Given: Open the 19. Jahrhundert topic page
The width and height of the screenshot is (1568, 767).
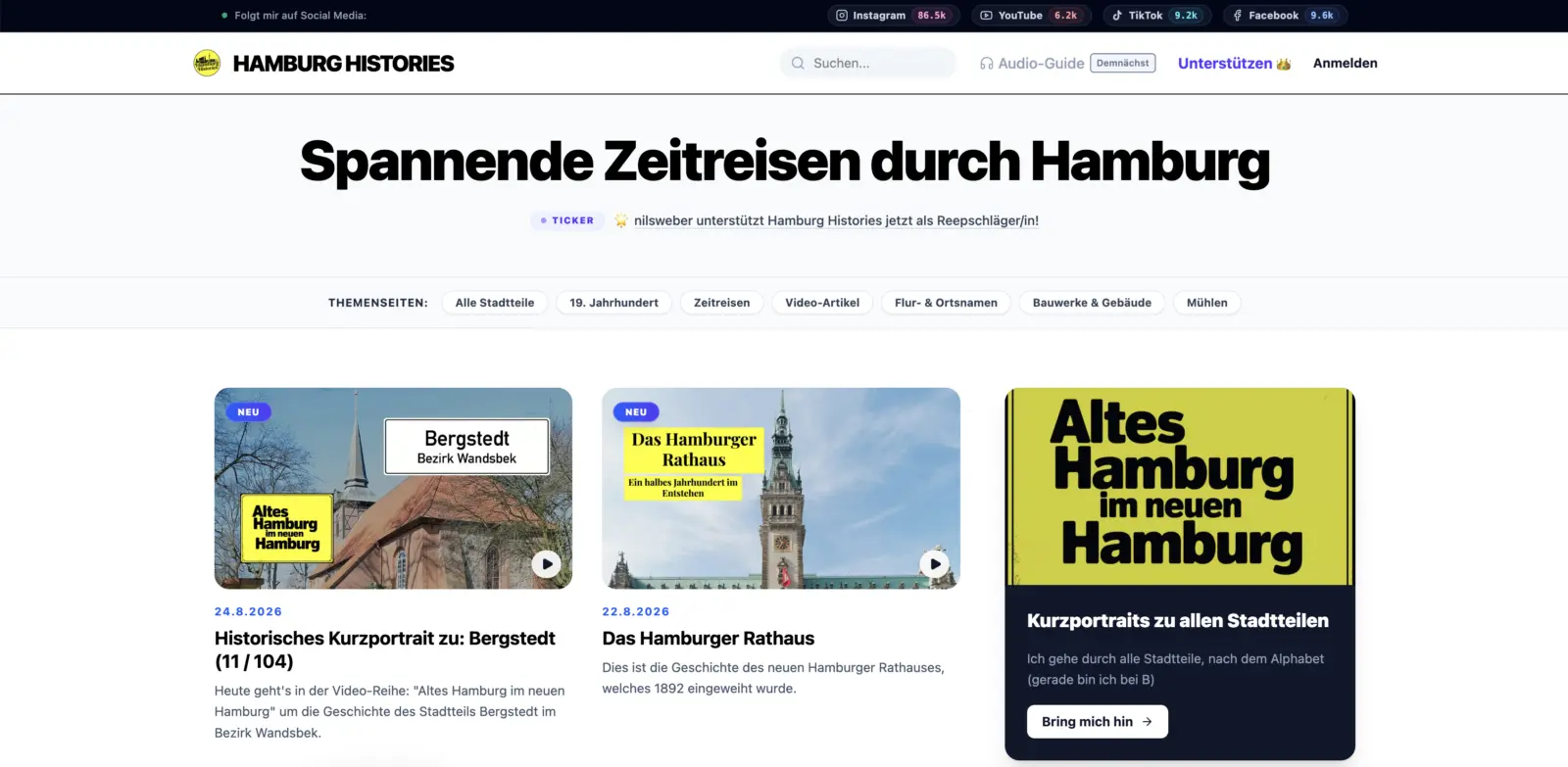Looking at the screenshot, I should tap(614, 303).
